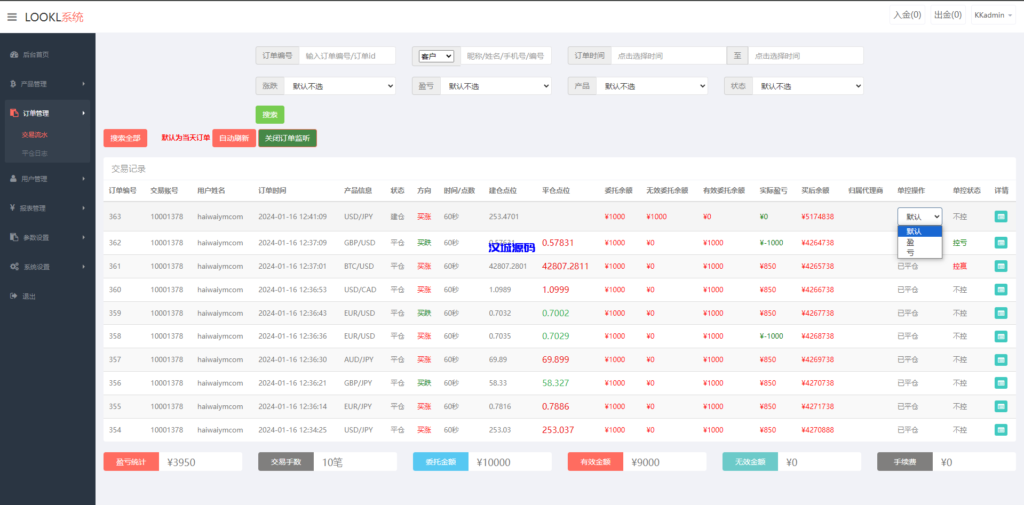Screen dimensions: 1024x505
Task: Click the hamburger menu icon beside LOOKL
Action: tap(12, 17)
